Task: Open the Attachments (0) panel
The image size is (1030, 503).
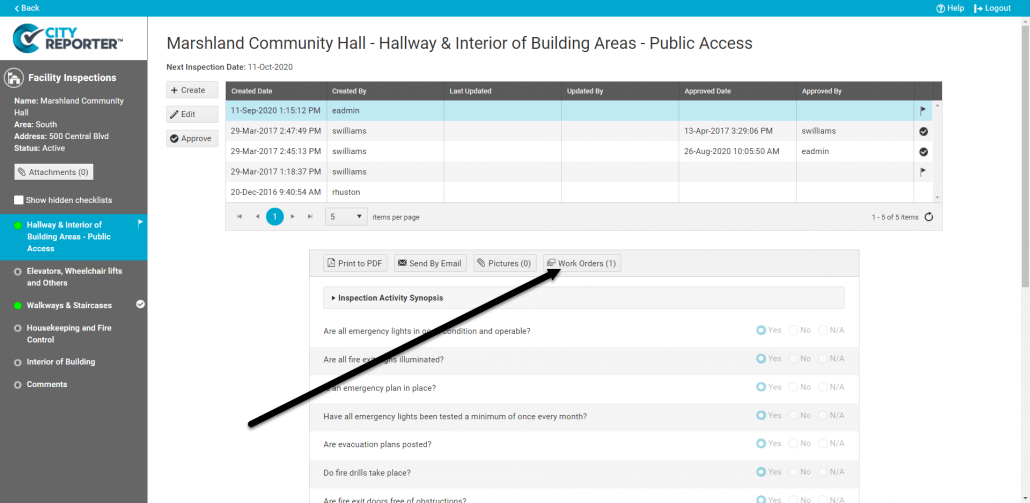Action: coord(54,172)
